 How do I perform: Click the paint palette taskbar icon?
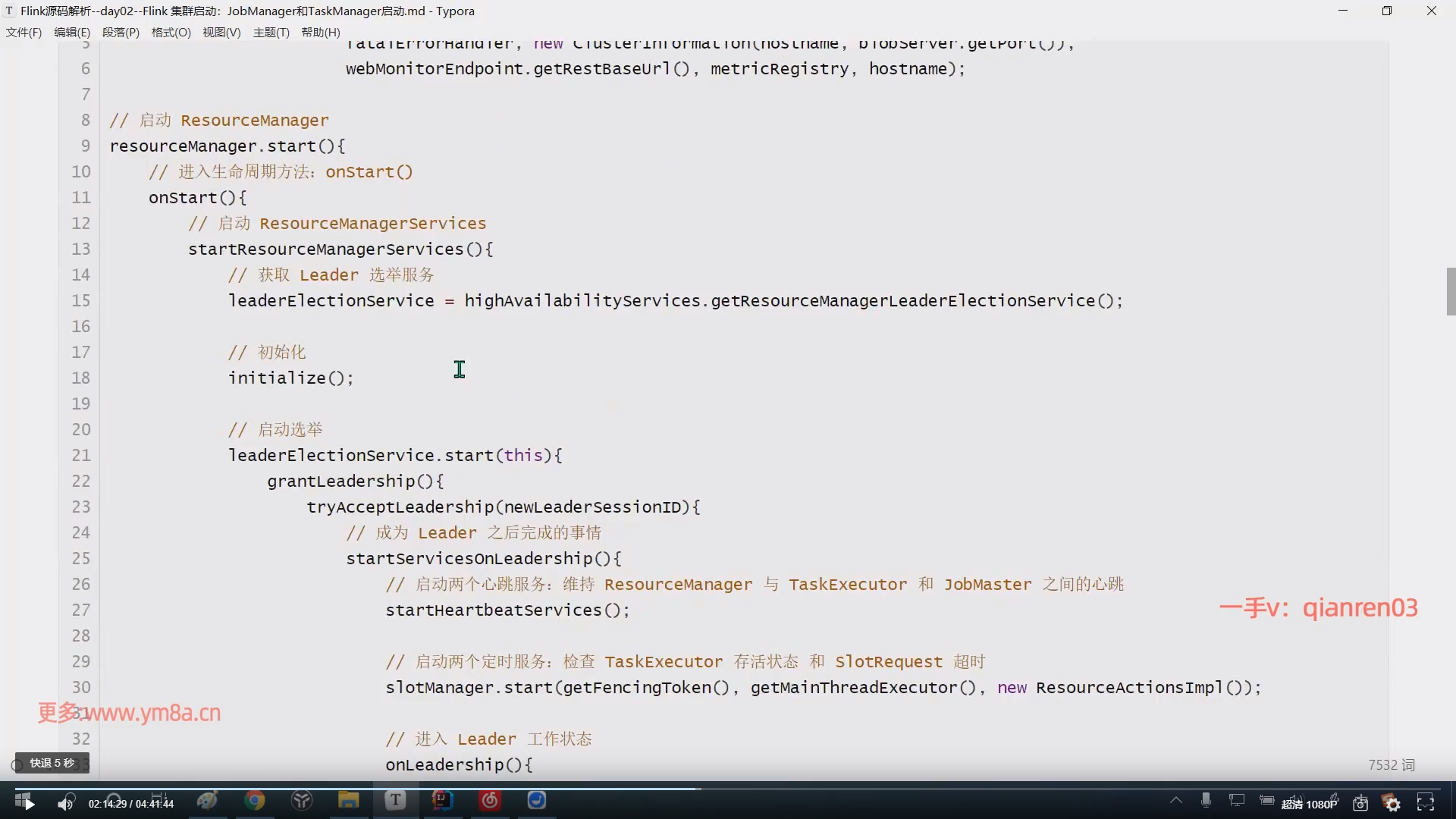[x=207, y=800]
